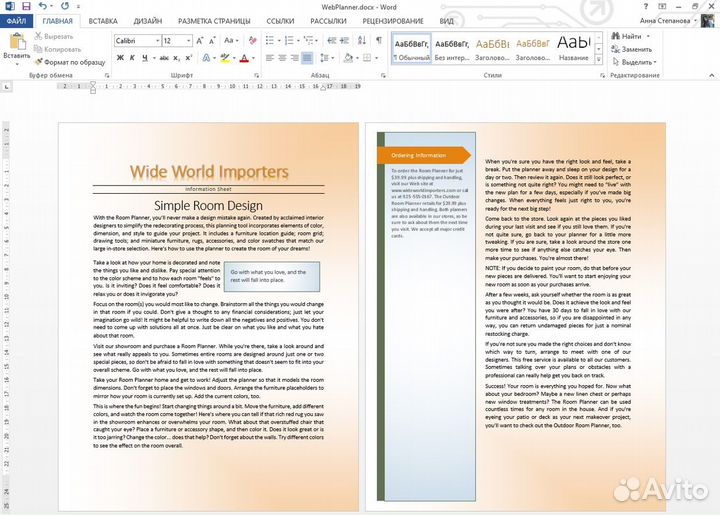The width and height of the screenshot is (720, 515).
Task: Redo with the repeat arrow icon
Action: [65, 6]
